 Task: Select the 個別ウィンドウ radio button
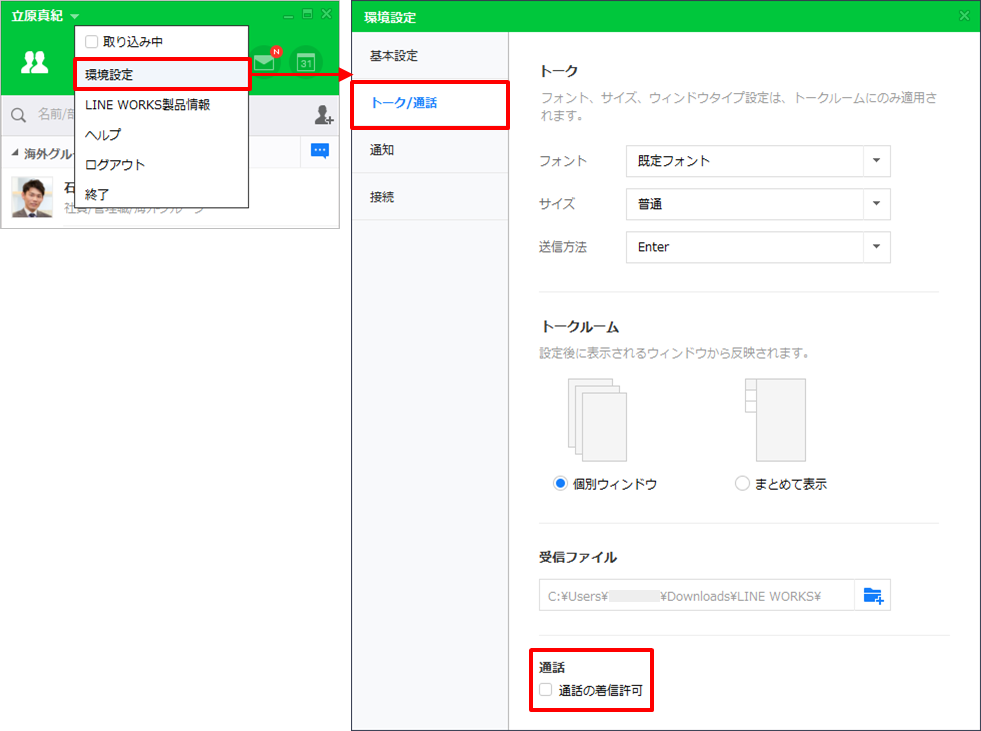560,484
